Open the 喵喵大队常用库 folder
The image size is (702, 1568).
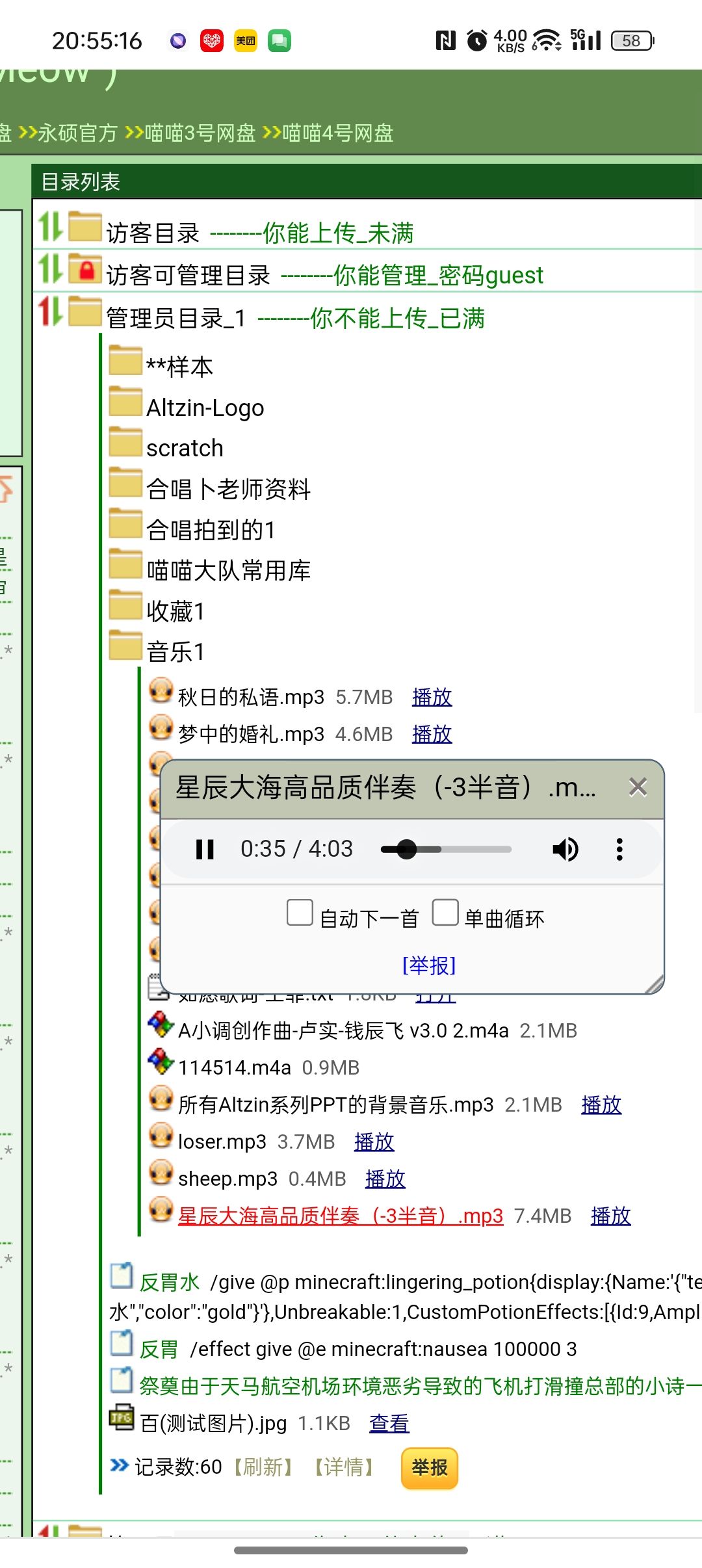tap(227, 570)
